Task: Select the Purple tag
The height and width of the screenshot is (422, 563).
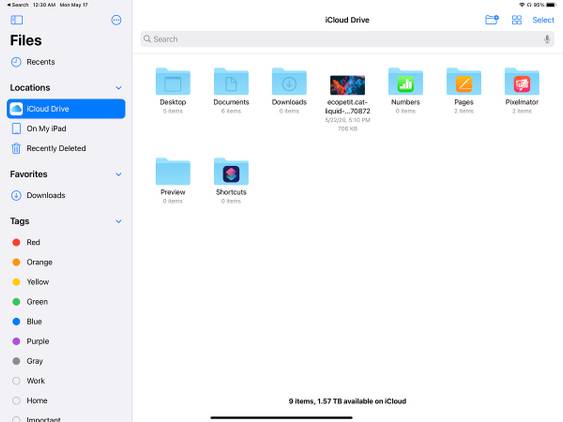Action: point(66,341)
